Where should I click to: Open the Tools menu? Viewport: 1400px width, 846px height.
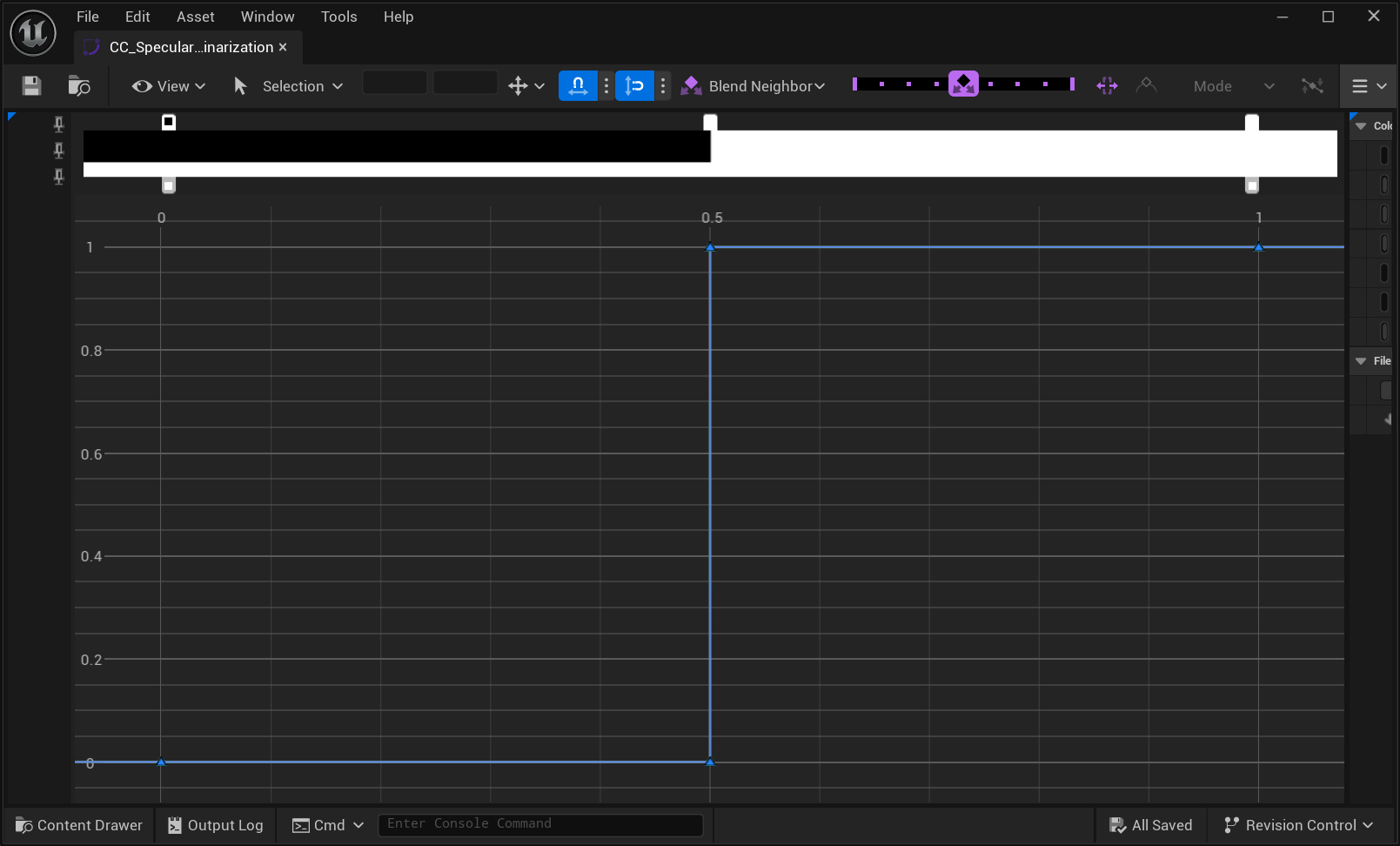click(338, 17)
